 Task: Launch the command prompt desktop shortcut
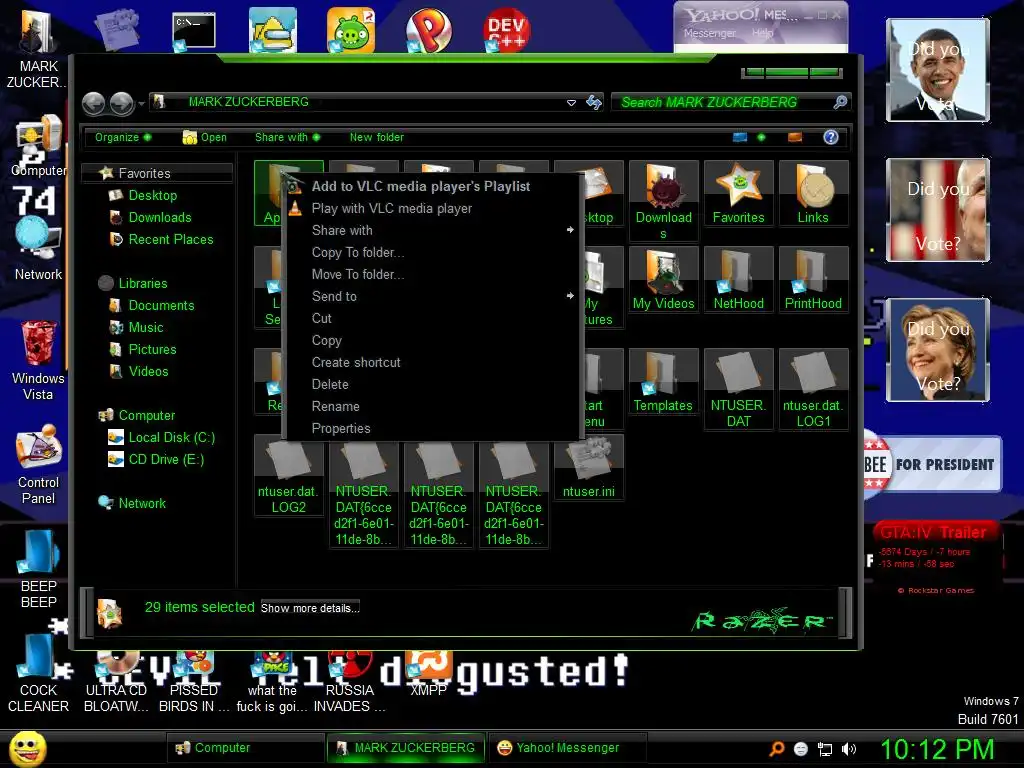194,31
